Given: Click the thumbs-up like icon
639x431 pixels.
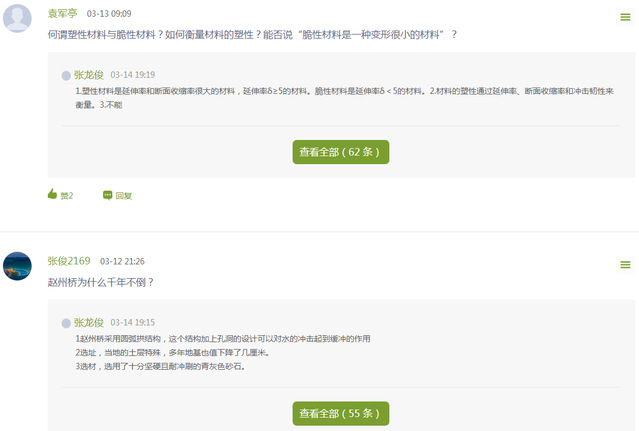Looking at the screenshot, I should [x=52, y=194].
